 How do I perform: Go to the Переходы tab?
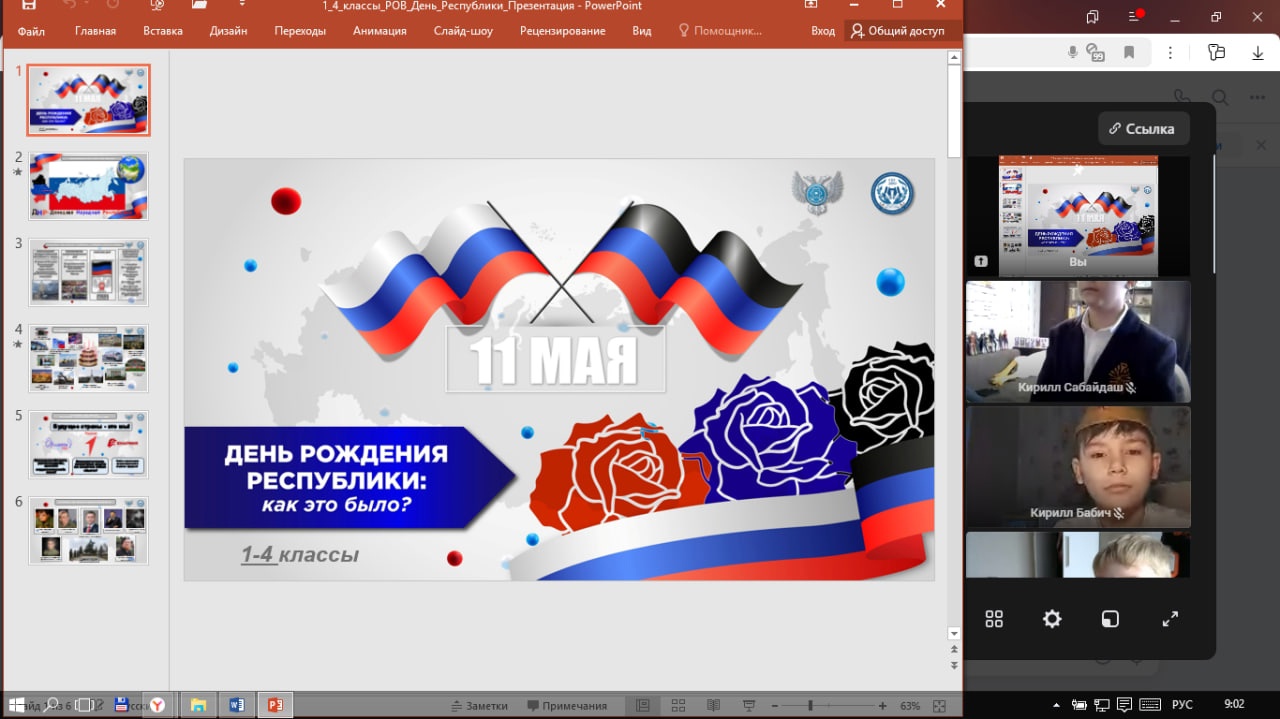[300, 31]
